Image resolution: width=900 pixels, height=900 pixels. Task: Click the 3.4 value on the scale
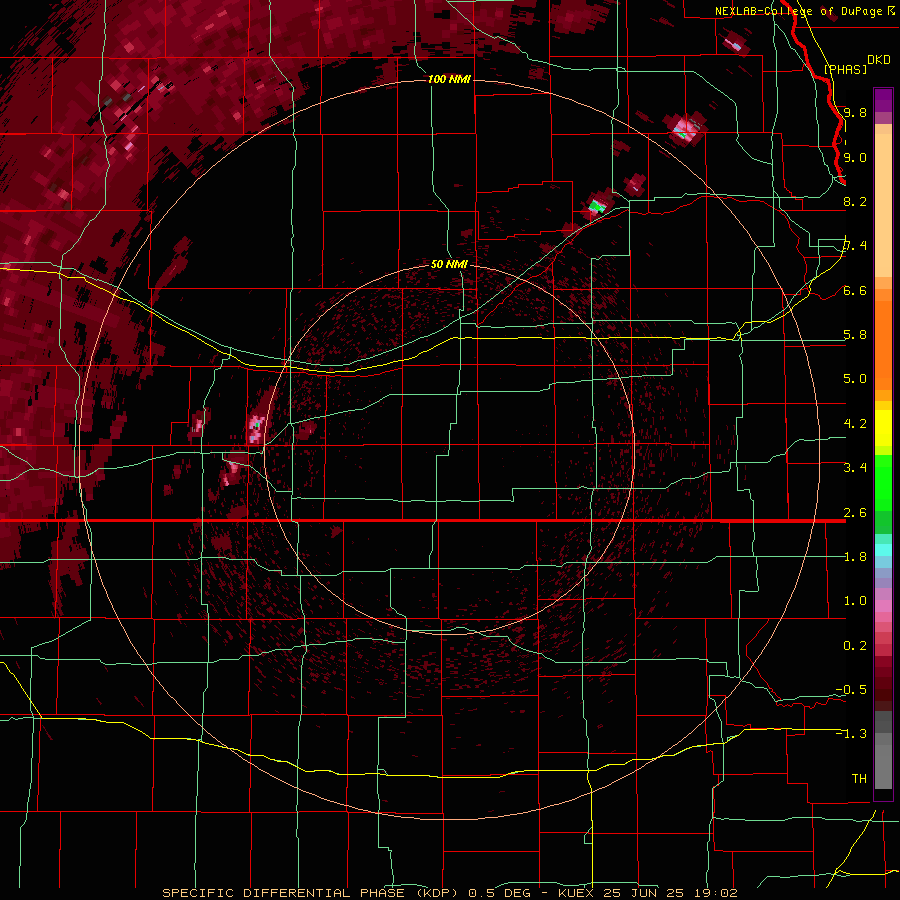(855, 468)
